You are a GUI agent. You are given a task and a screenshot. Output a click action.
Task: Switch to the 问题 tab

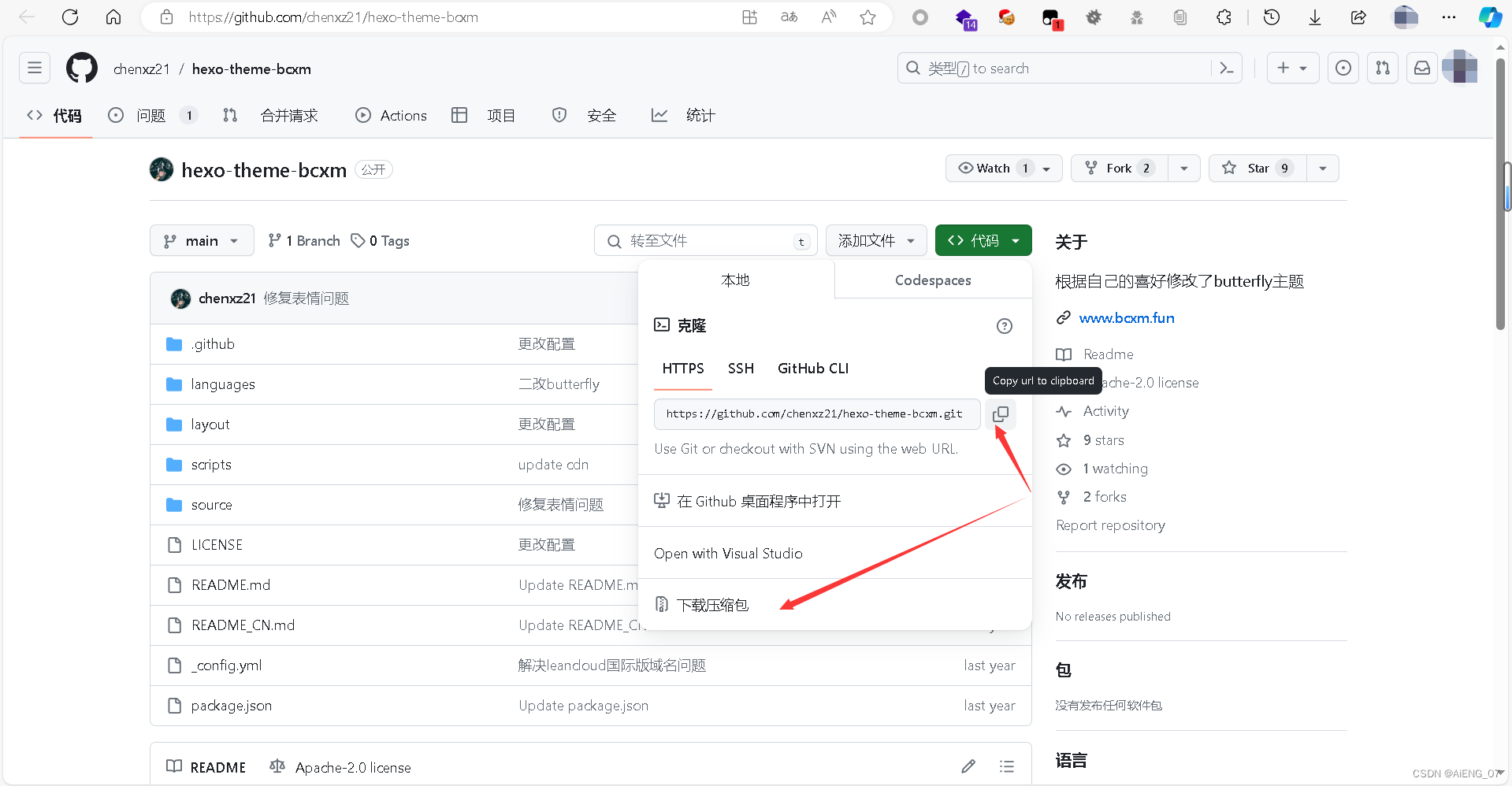point(151,116)
